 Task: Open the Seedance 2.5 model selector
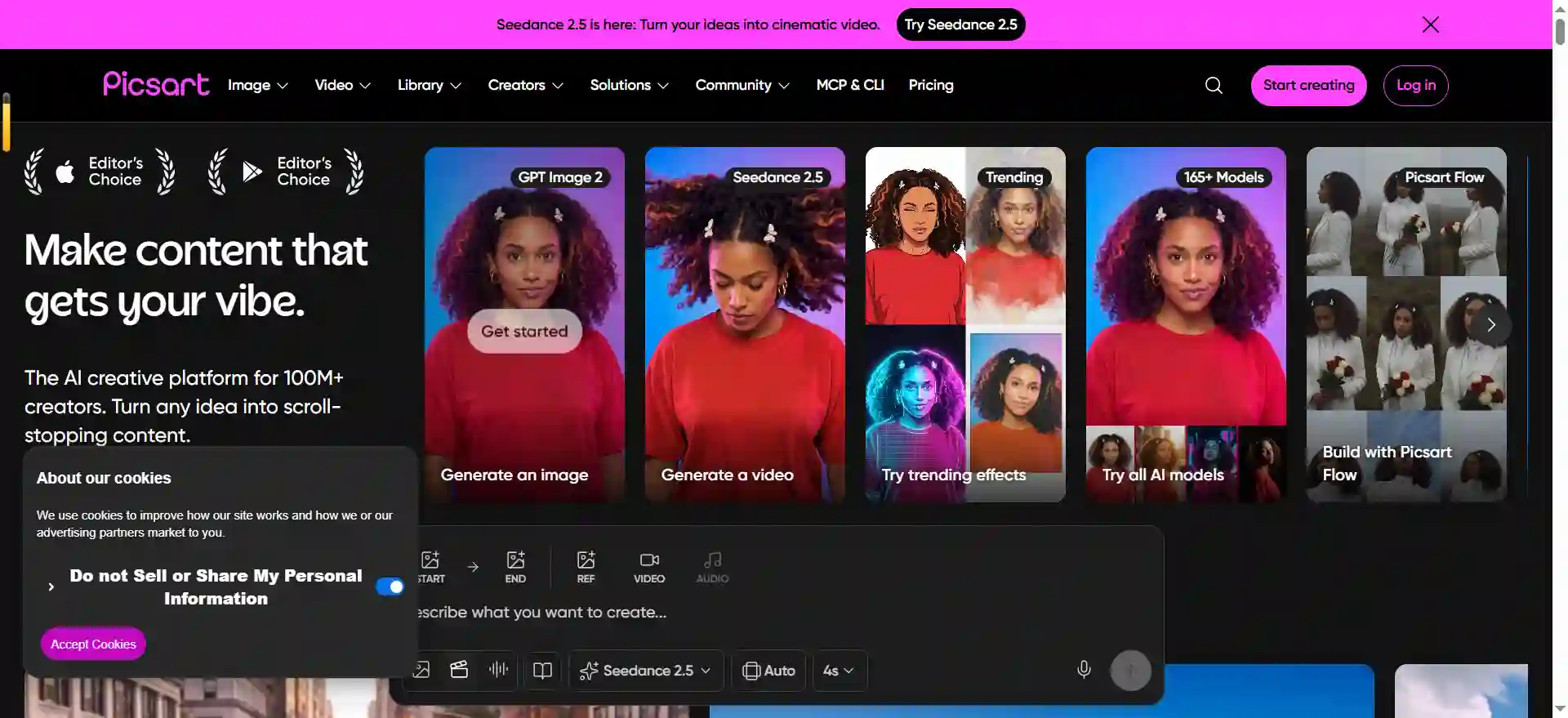pyautogui.click(x=645, y=670)
